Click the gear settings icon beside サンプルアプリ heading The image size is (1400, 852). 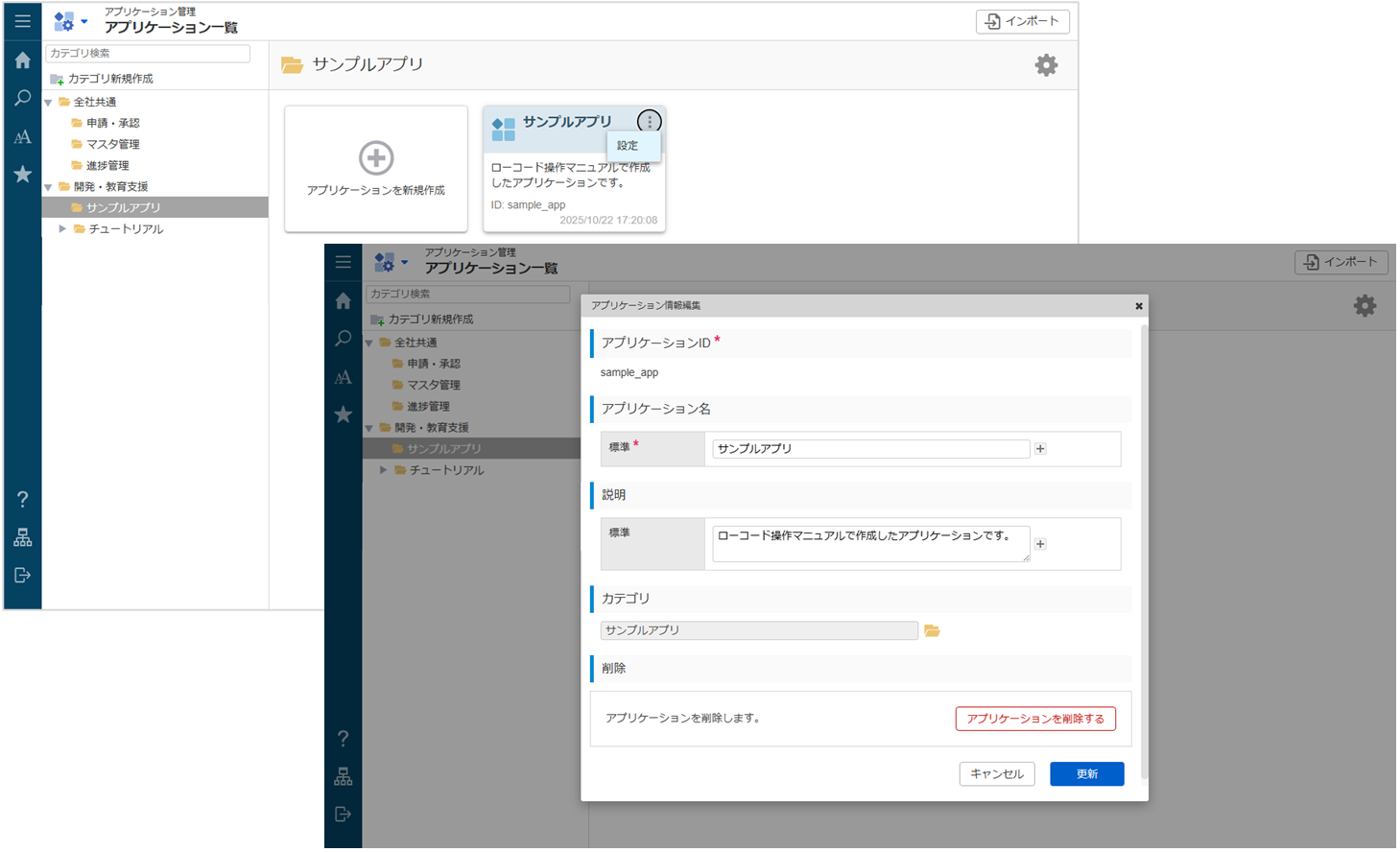(x=1046, y=65)
